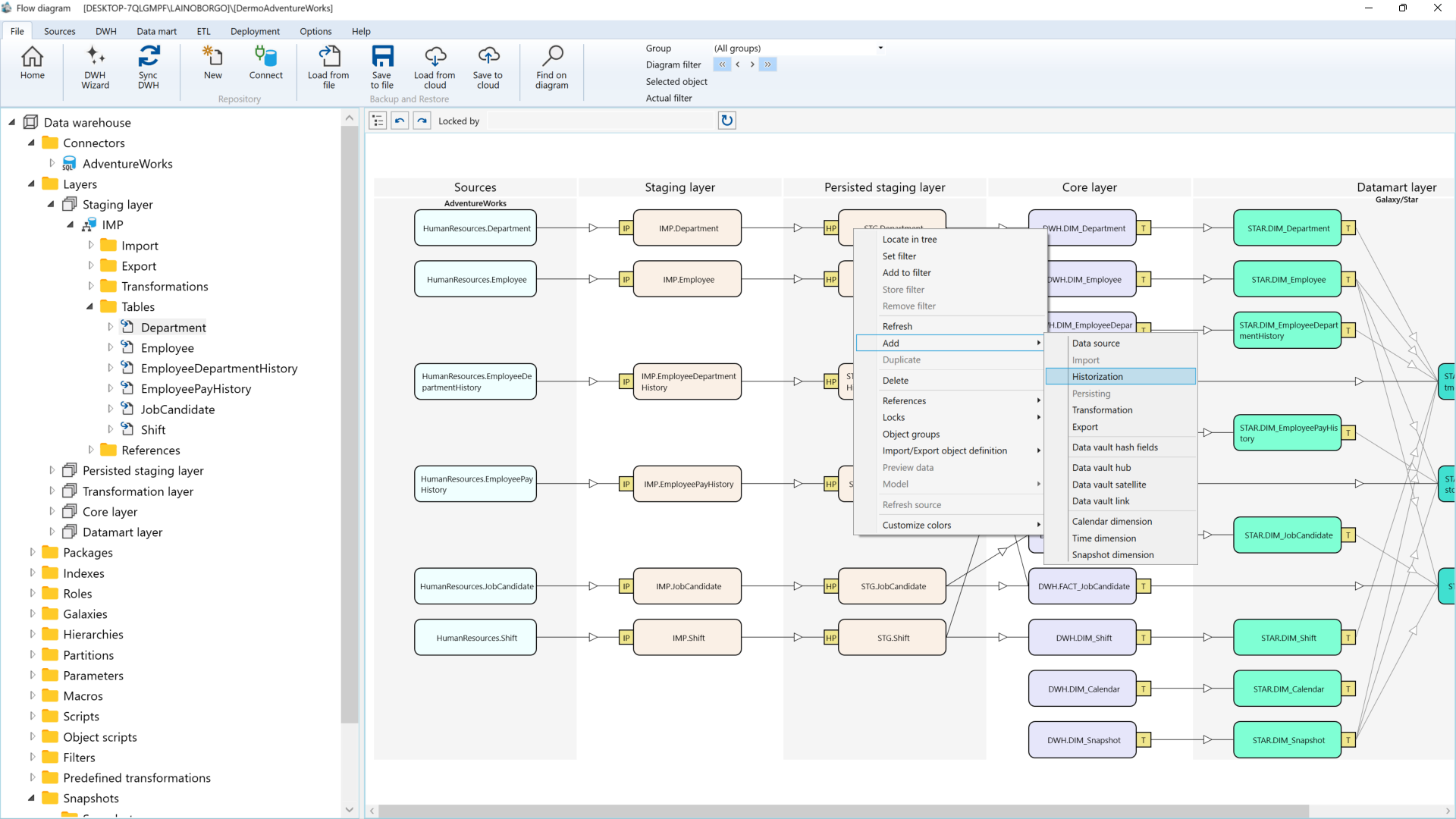Select EmployeePayHistory in tree
Screen dimensions: 1456x819
point(196,388)
